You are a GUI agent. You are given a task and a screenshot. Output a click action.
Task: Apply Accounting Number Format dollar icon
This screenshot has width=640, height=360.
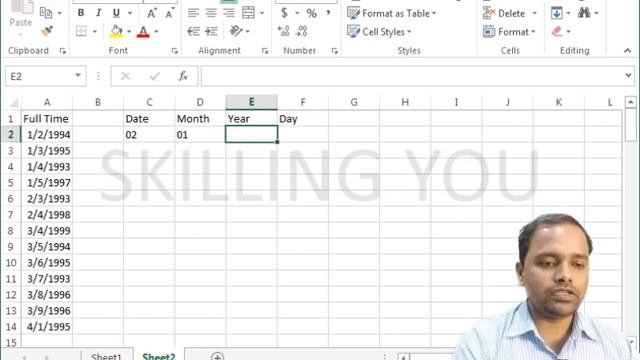[284, 13]
